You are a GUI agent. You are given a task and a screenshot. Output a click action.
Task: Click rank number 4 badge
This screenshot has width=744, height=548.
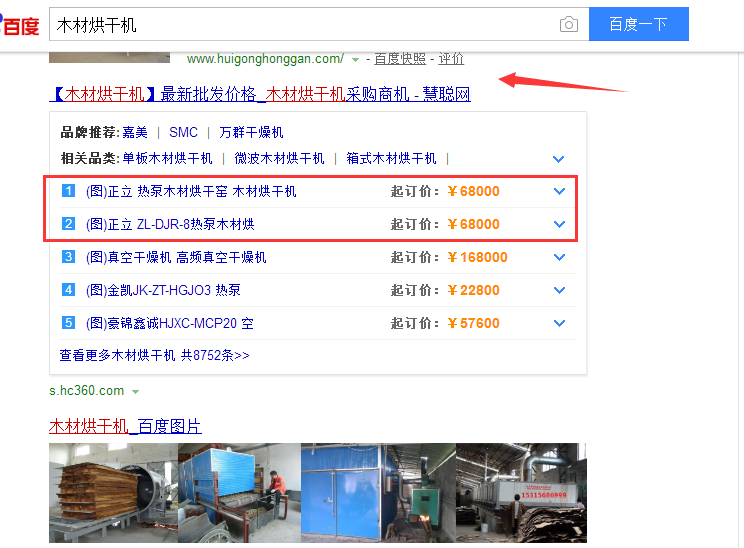(68, 289)
